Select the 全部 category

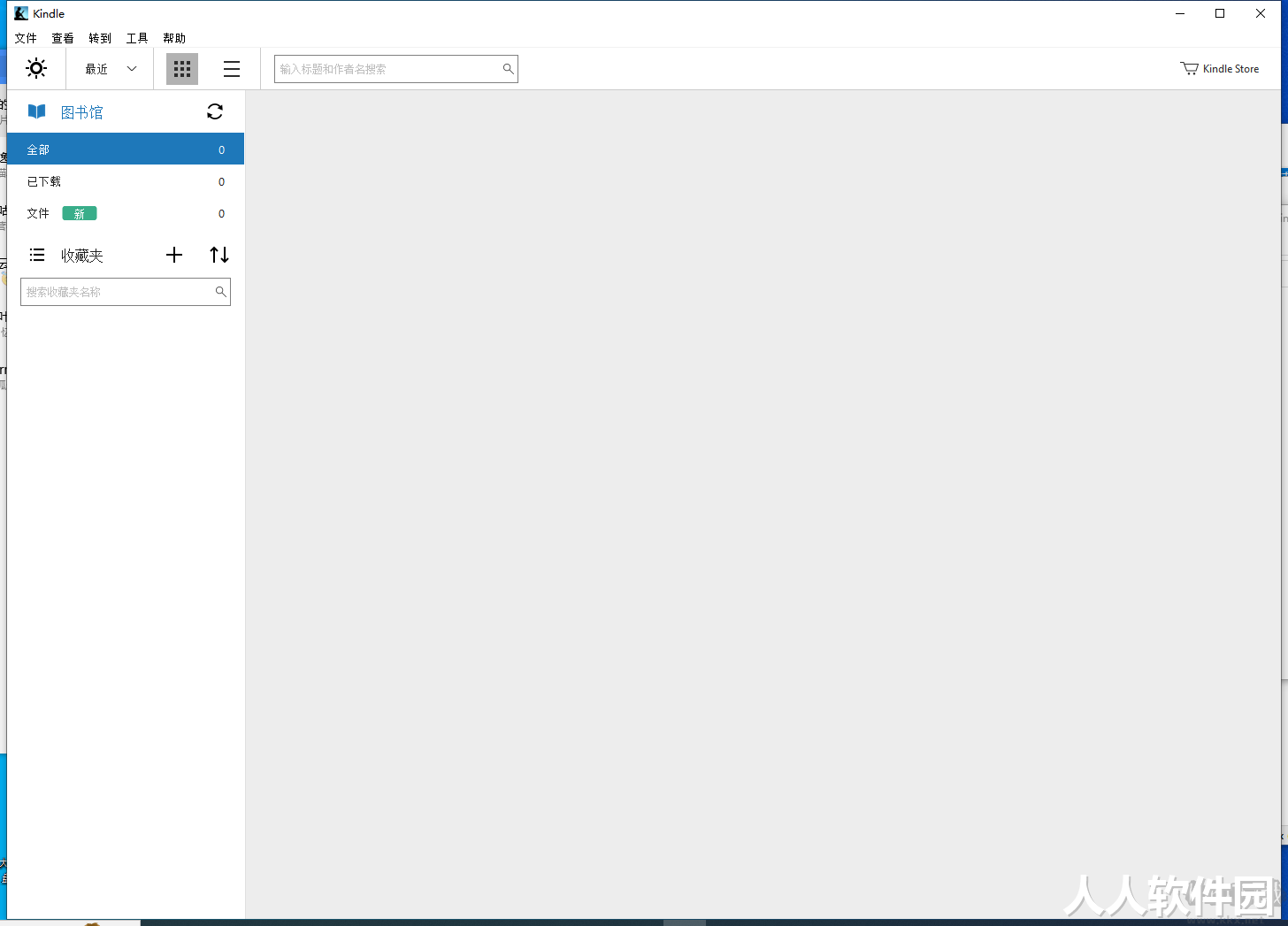click(x=126, y=149)
